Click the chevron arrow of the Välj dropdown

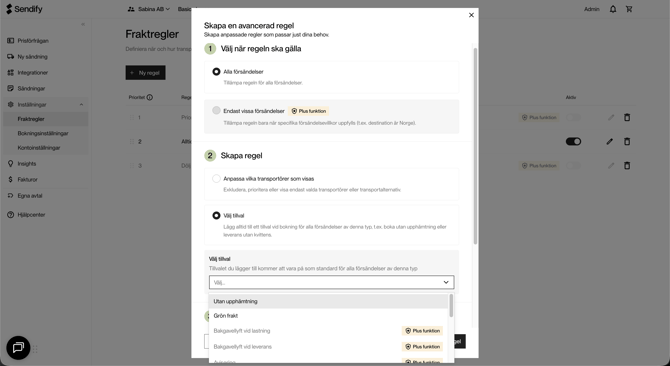click(x=446, y=282)
